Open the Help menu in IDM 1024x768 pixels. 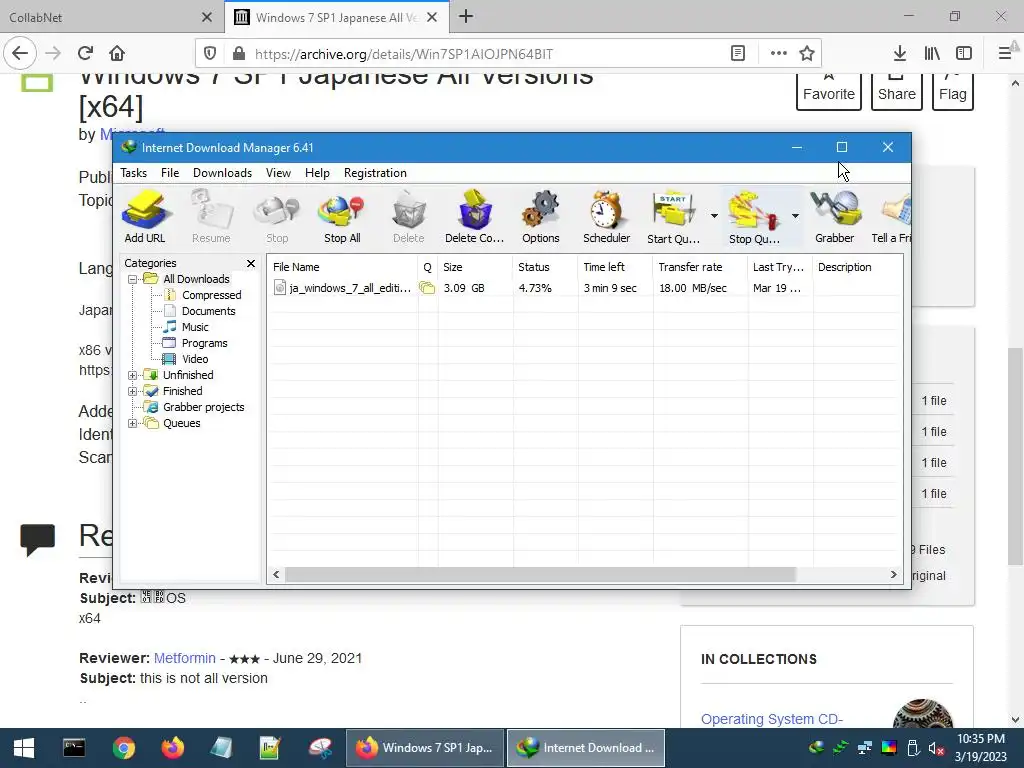click(317, 173)
